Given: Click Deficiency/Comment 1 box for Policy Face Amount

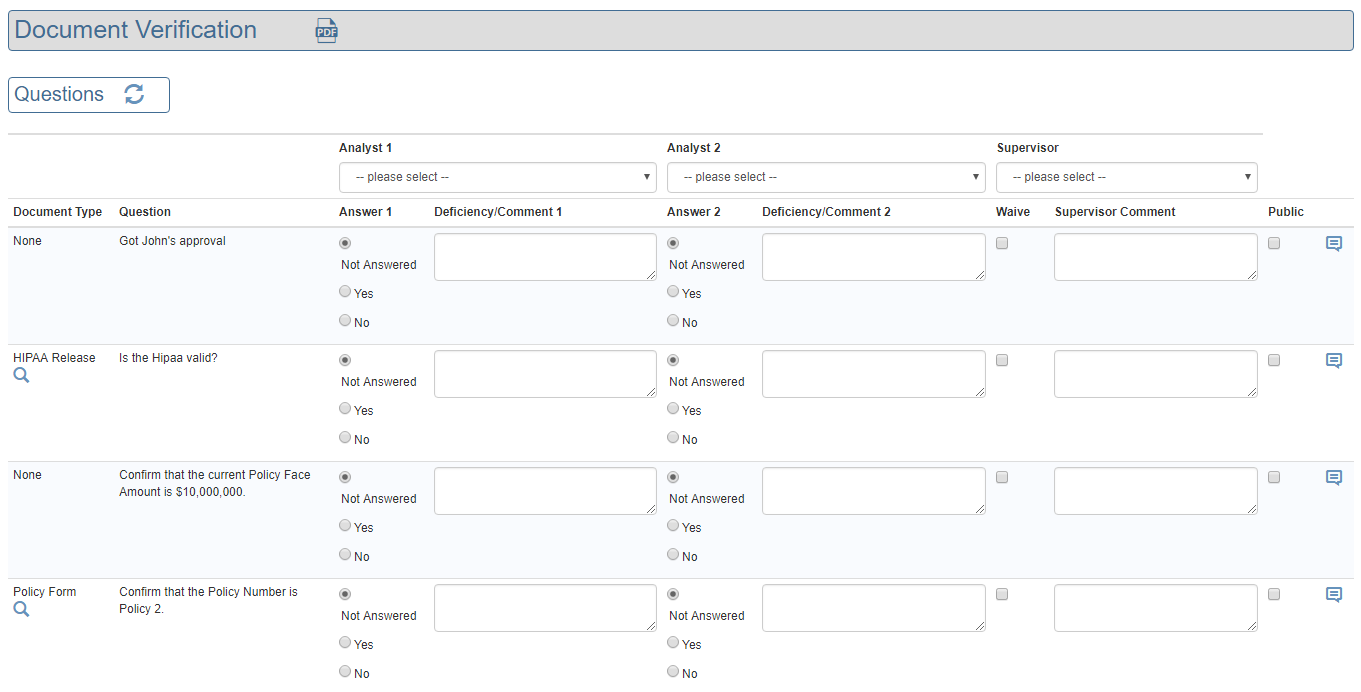Looking at the screenshot, I should [x=545, y=491].
